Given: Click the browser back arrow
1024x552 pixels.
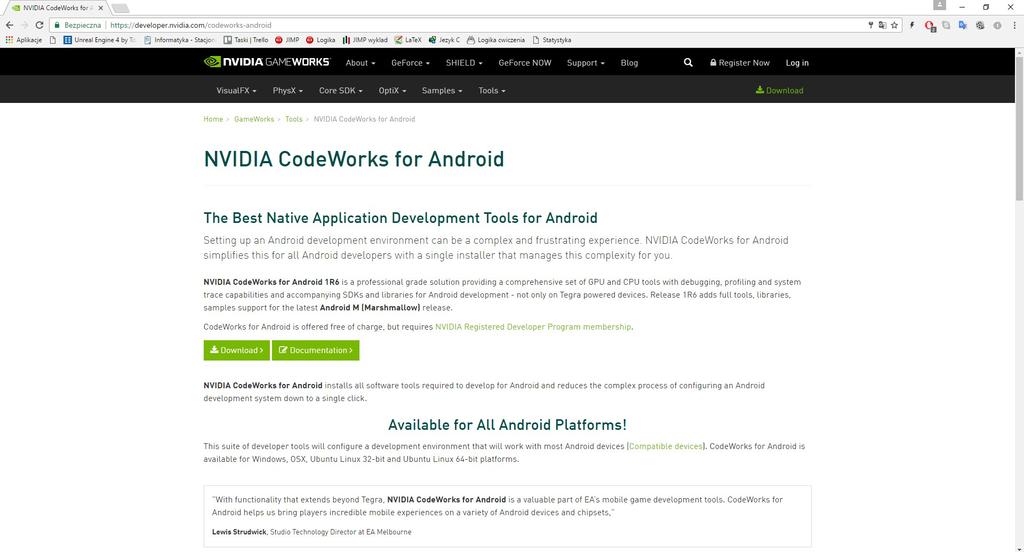Looking at the screenshot, I should click(x=9, y=25).
